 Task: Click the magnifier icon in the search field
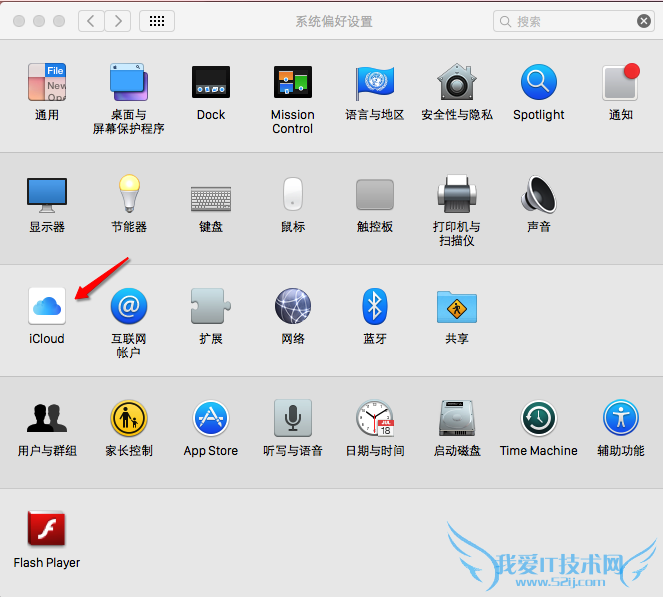pos(505,21)
